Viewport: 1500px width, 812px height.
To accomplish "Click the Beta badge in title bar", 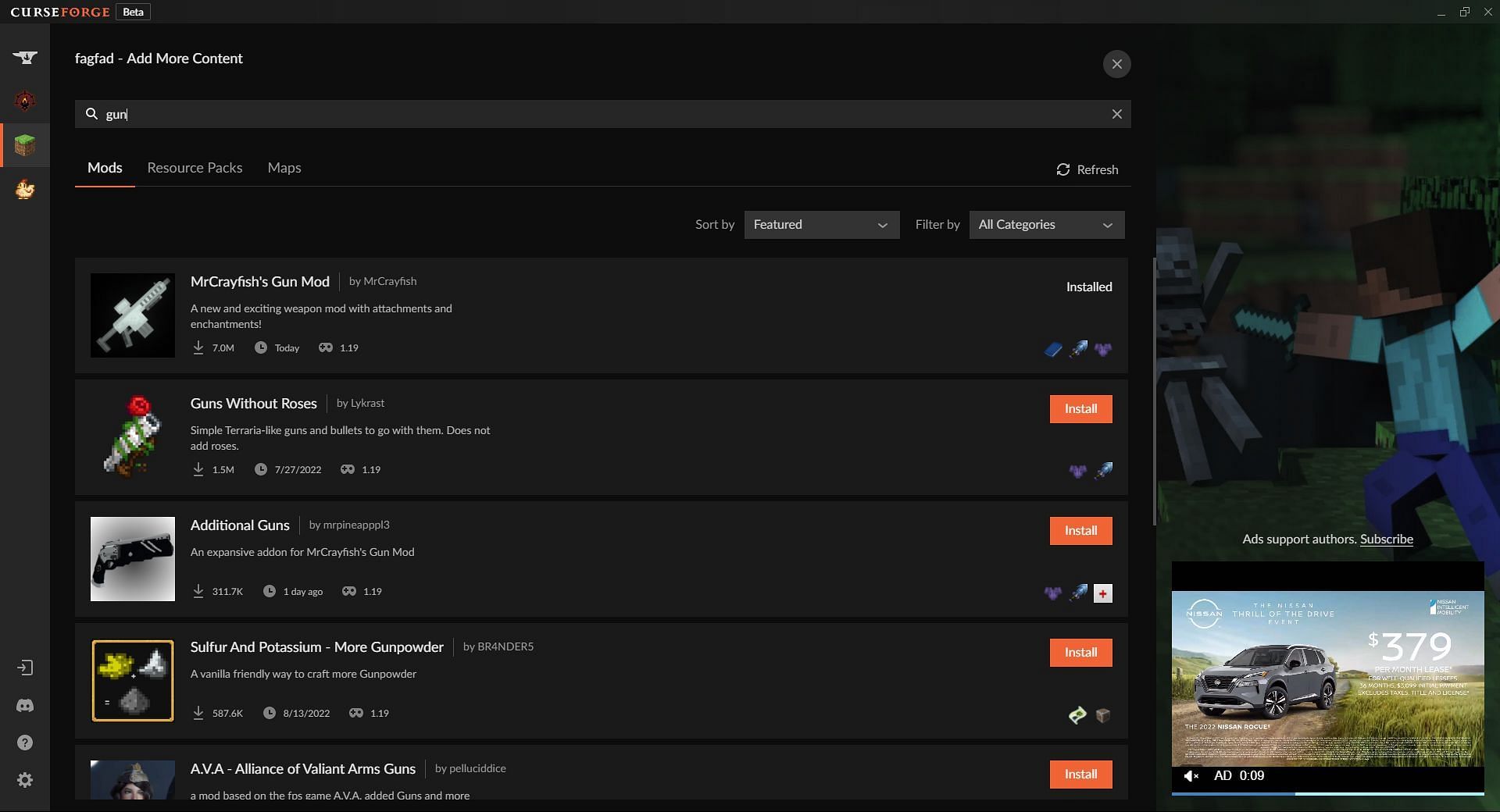I will pos(133,12).
